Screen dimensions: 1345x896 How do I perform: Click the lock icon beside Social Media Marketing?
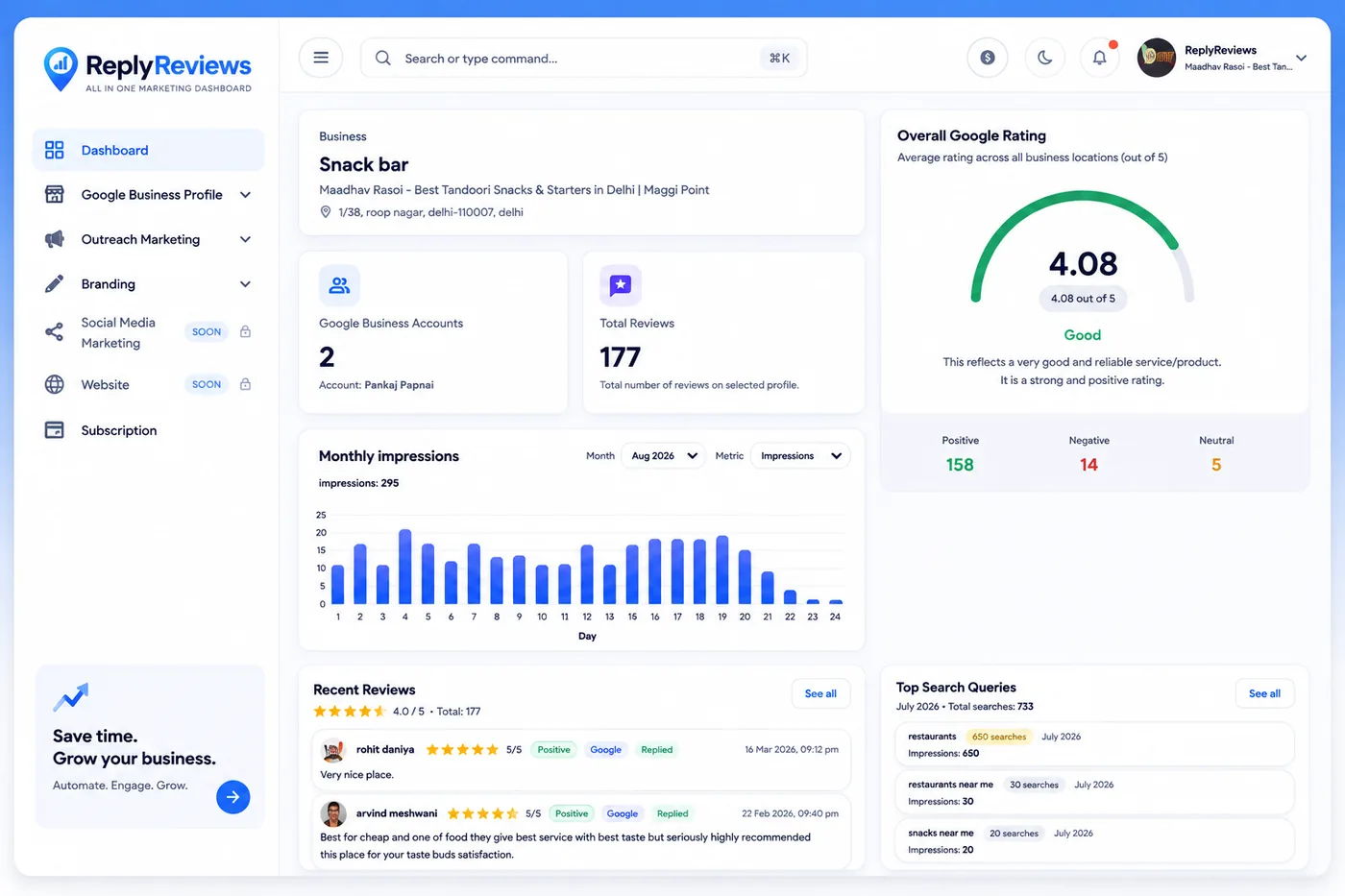(245, 331)
